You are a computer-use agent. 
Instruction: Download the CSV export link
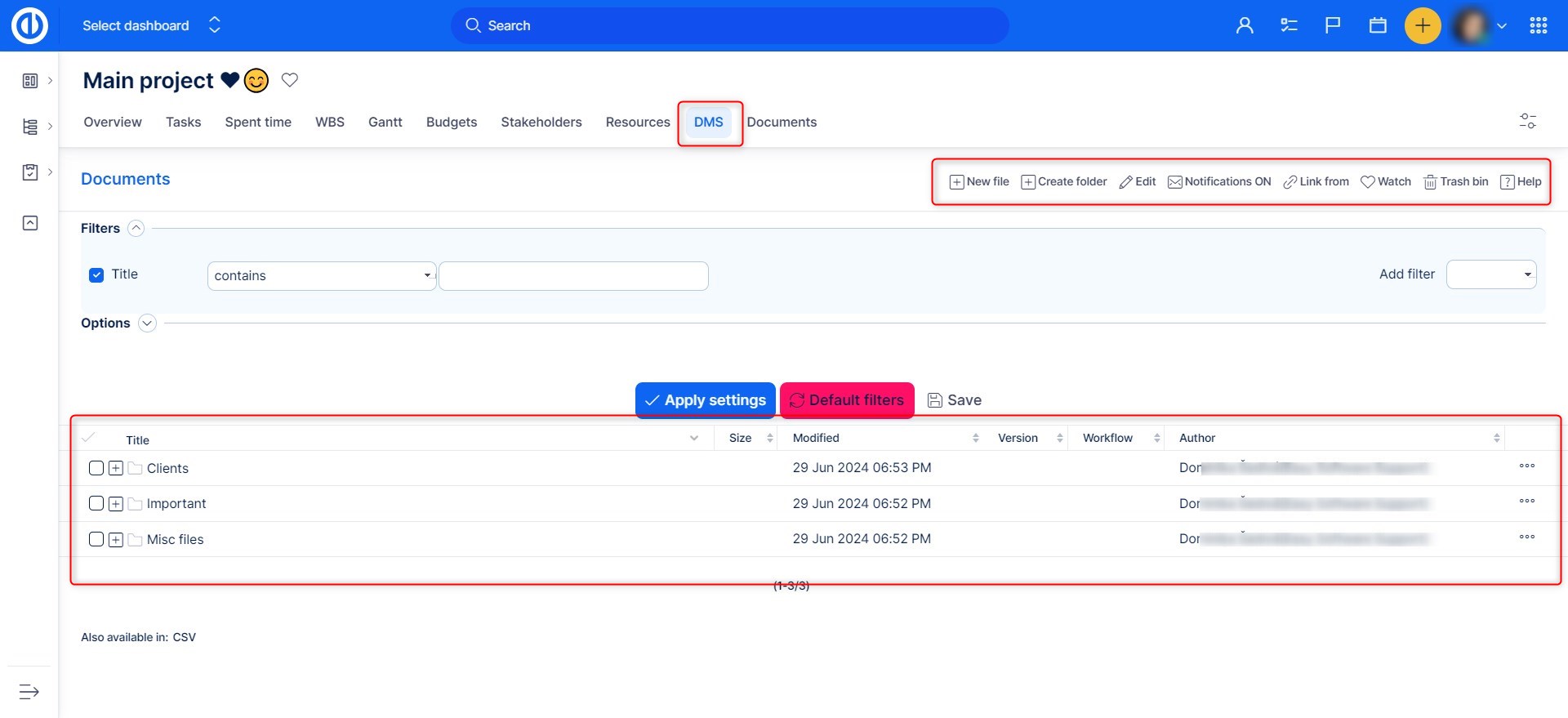[184, 637]
